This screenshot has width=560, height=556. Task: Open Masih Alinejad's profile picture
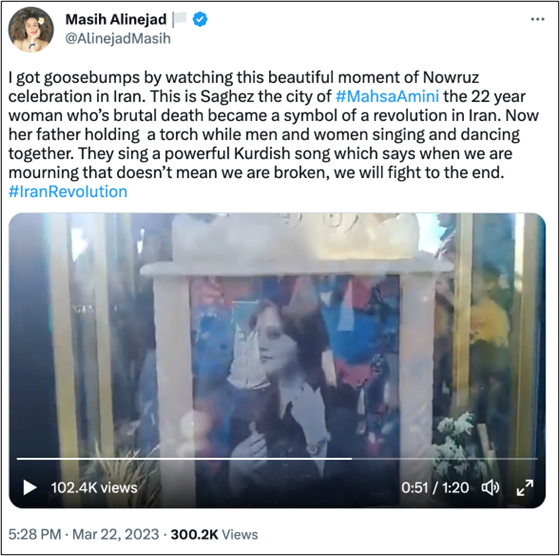pyautogui.click(x=31, y=29)
